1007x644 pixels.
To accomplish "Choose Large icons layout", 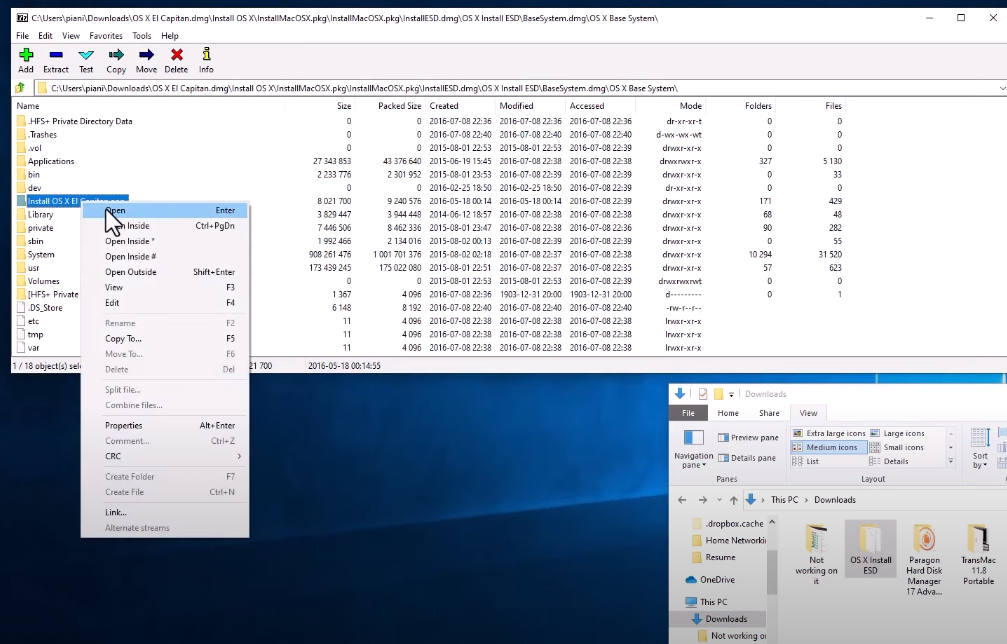I will click(x=897, y=433).
